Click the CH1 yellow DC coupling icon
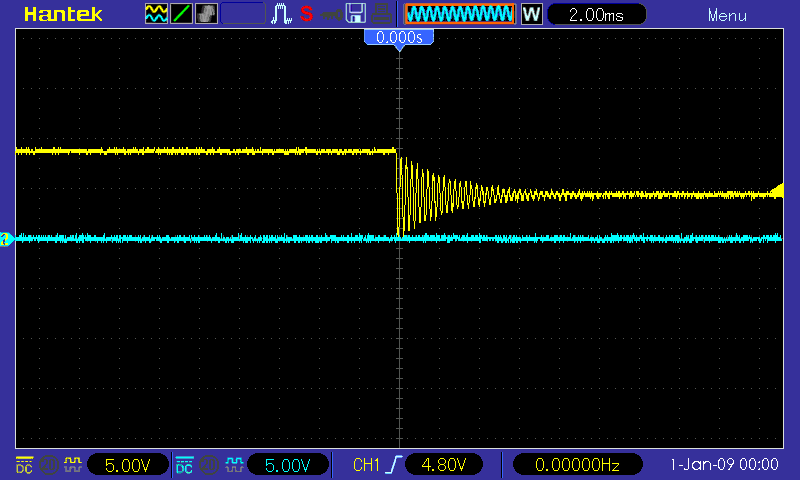Viewport: 800px width, 480px height. (24, 465)
